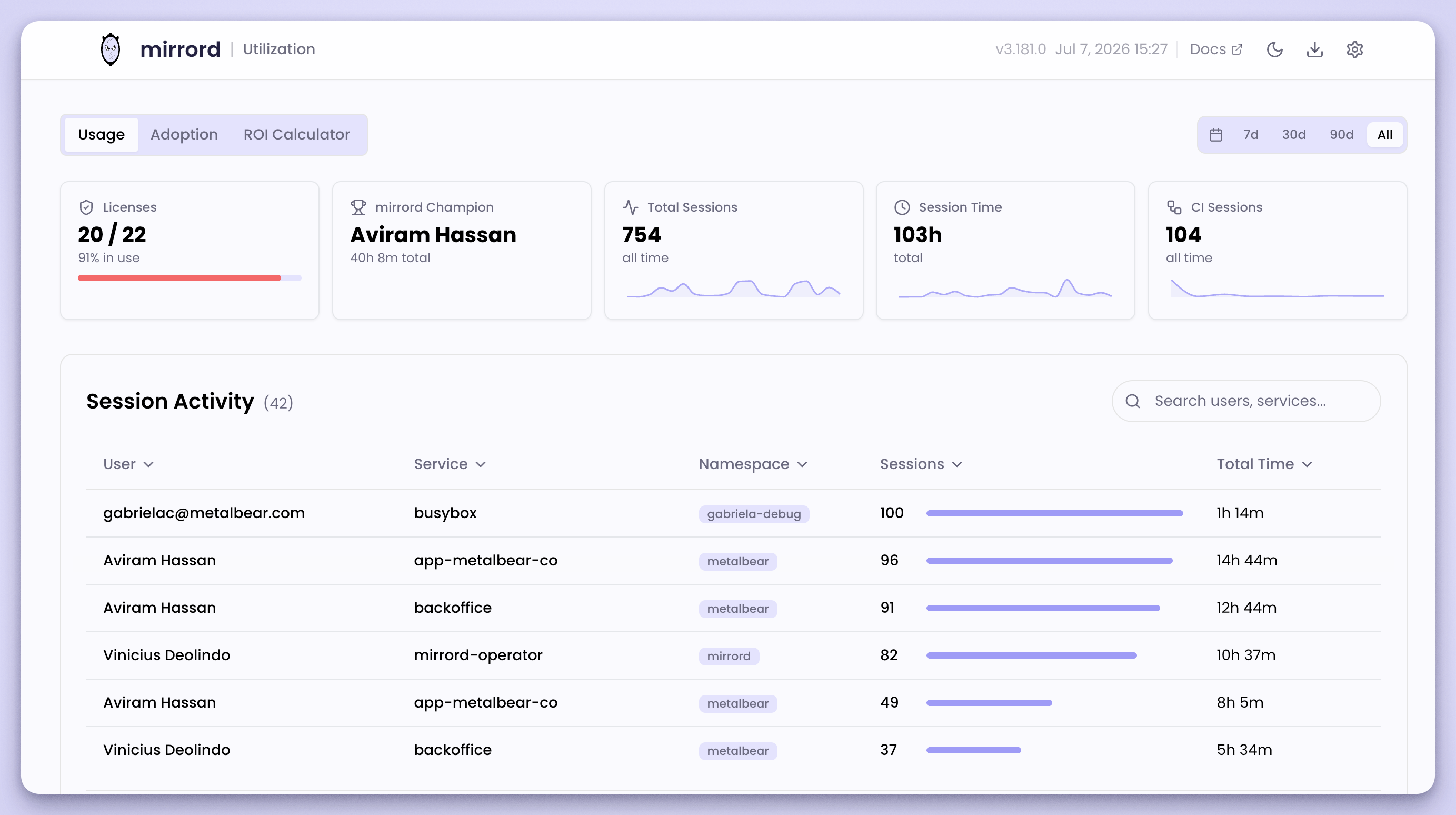
Task: Click the Licenses shield icon
Action: [x=86, y=207]
